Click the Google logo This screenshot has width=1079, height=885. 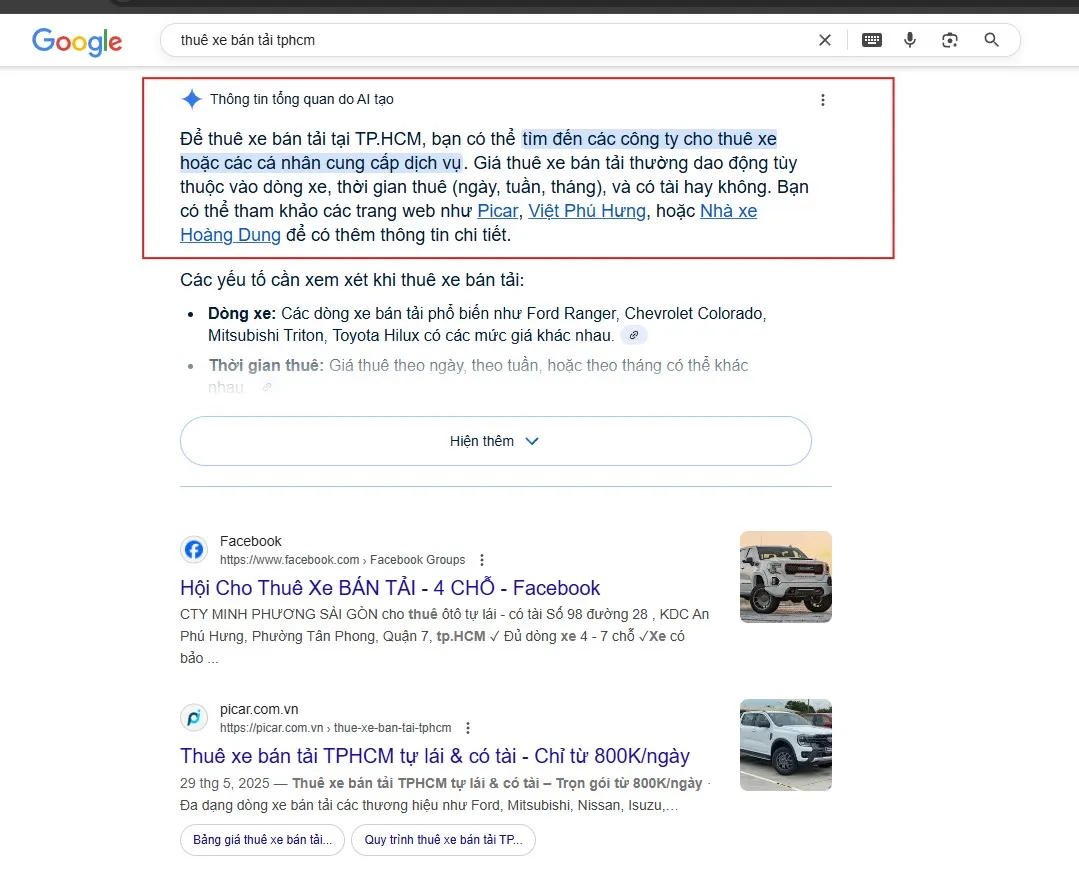pyautogui.click(x=77, y=41)
